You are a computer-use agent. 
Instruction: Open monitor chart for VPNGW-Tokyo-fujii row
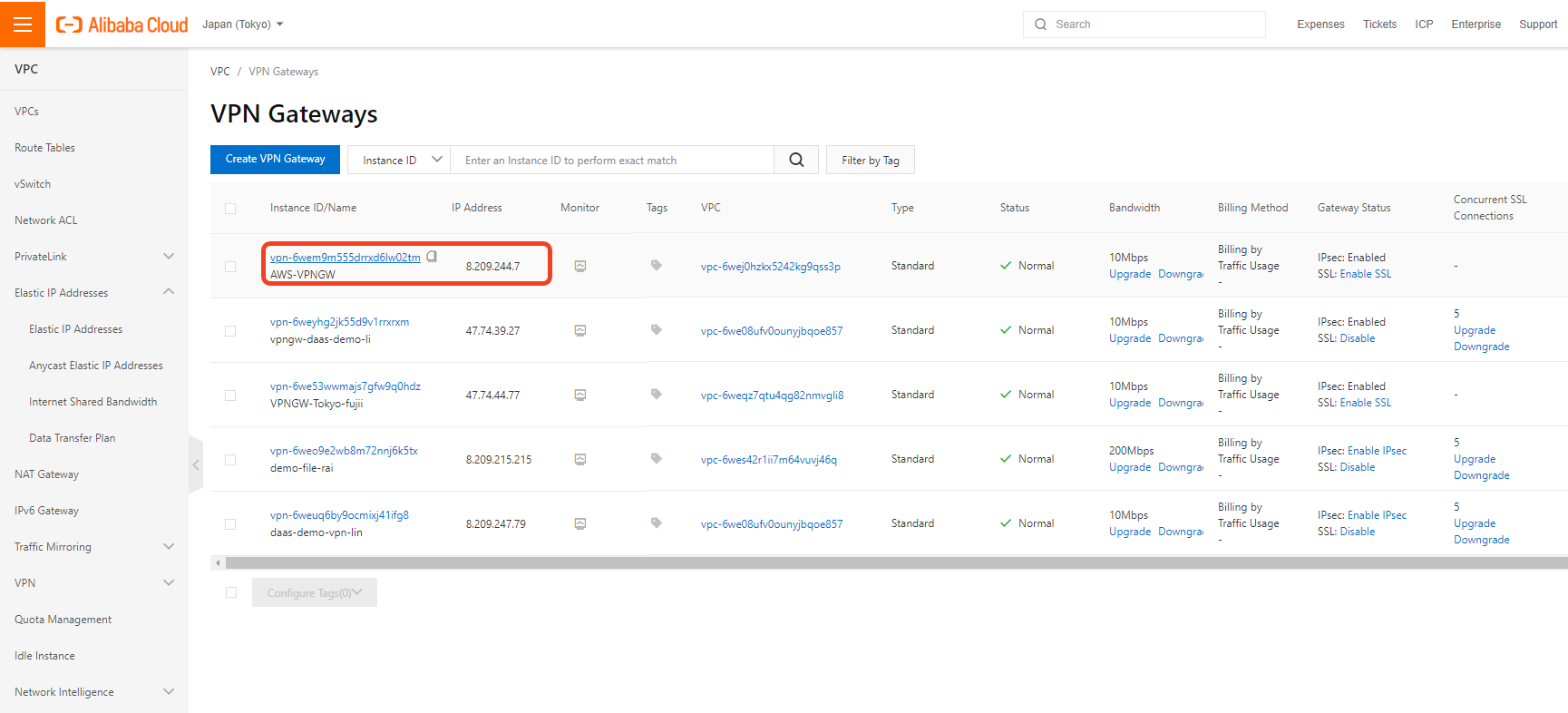[x=580, y=395]
